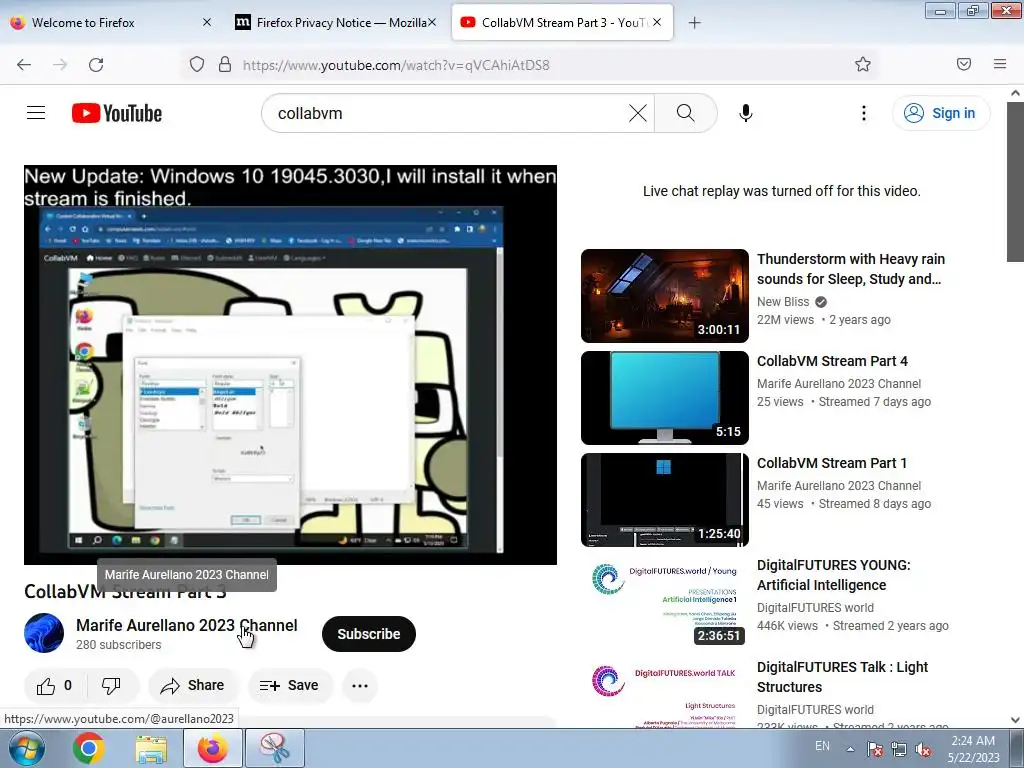The width and height of the screenshot is (1024, 768).
Task: Click scrollbar down arrow
Action: pyautogui.click(x=1016, y=720)
